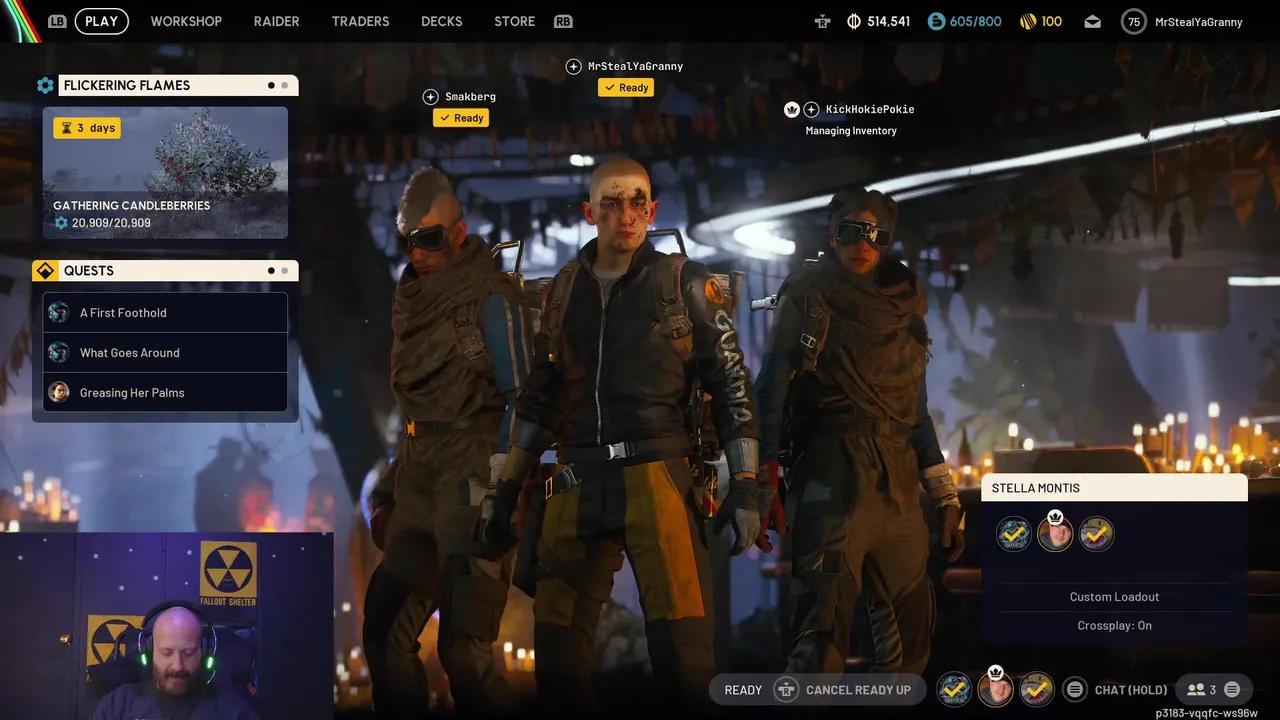This screenshot has width=1280, height=720.
Task: Click the blue token icon beside 605/800
Action: 936,21
